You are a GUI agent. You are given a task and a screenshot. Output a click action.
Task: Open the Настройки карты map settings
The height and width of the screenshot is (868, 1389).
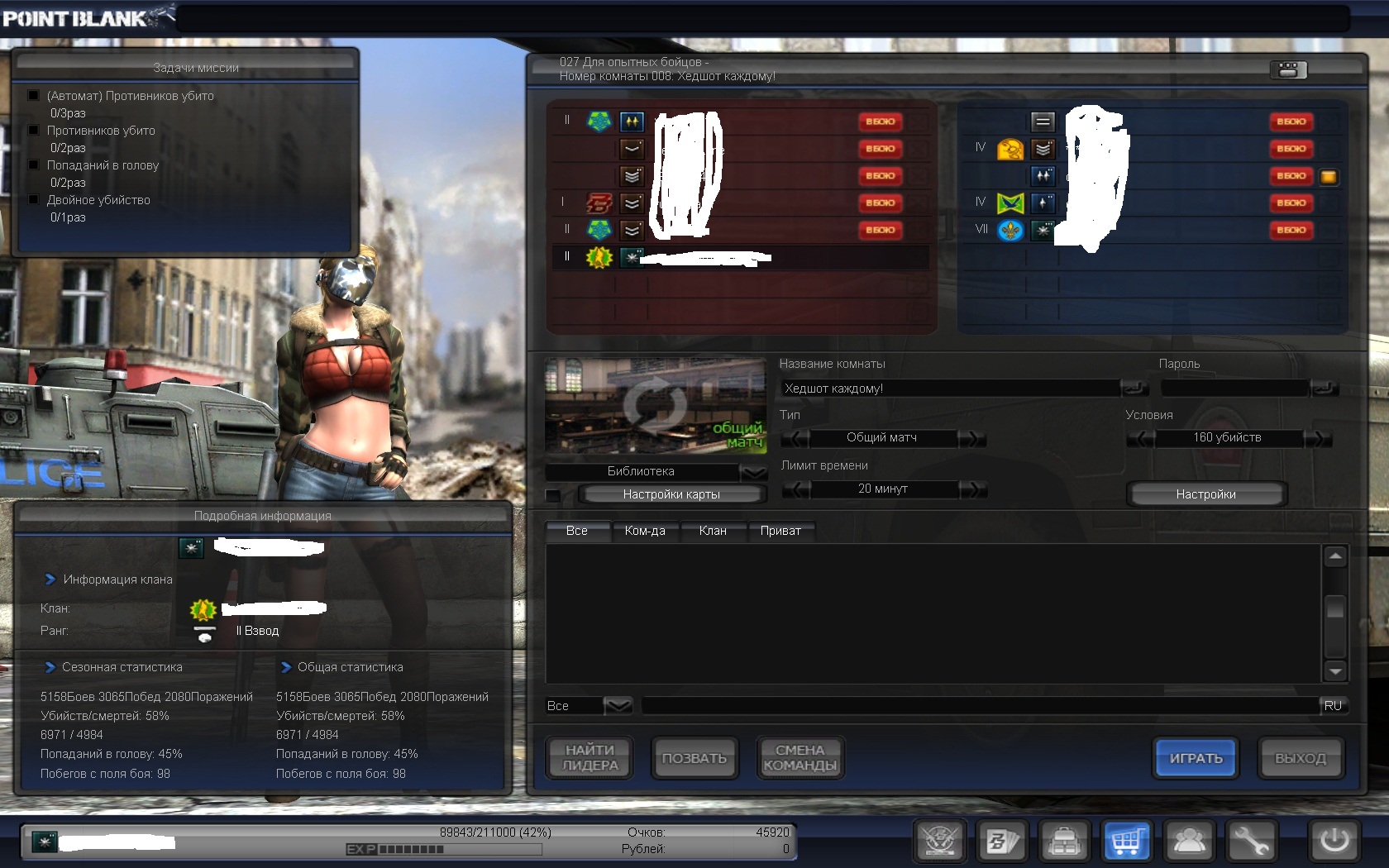point(671,494)
